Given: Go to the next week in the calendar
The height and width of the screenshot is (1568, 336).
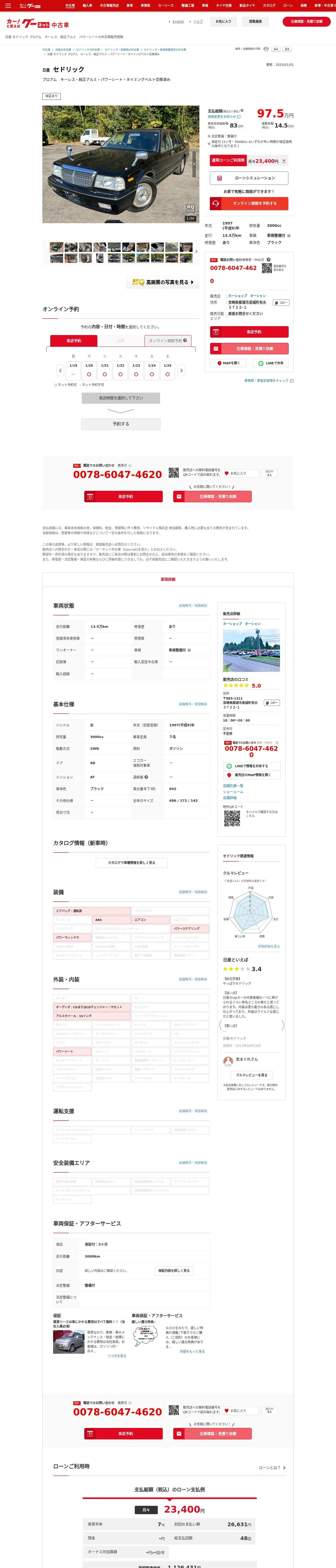Looking at the screenshot, I should point(181,370).
